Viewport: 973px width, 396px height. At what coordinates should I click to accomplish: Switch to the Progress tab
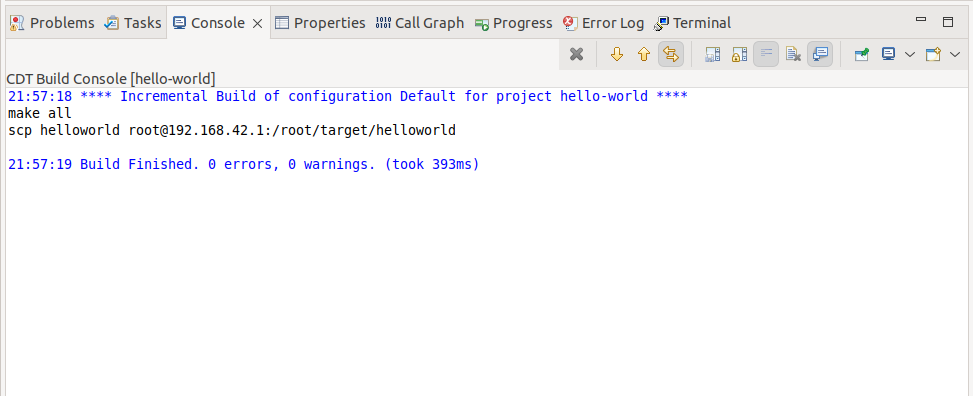(x=513, y=23)
